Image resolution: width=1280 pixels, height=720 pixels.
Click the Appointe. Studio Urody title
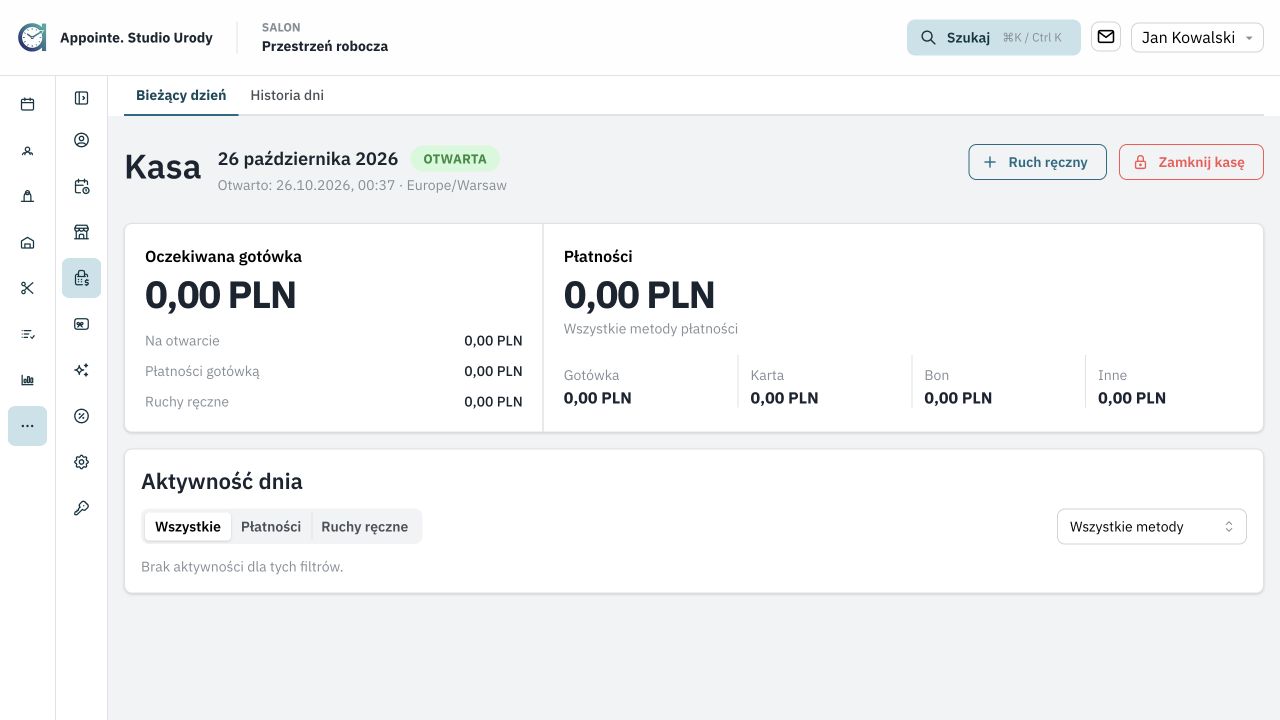tap(136, 38)
